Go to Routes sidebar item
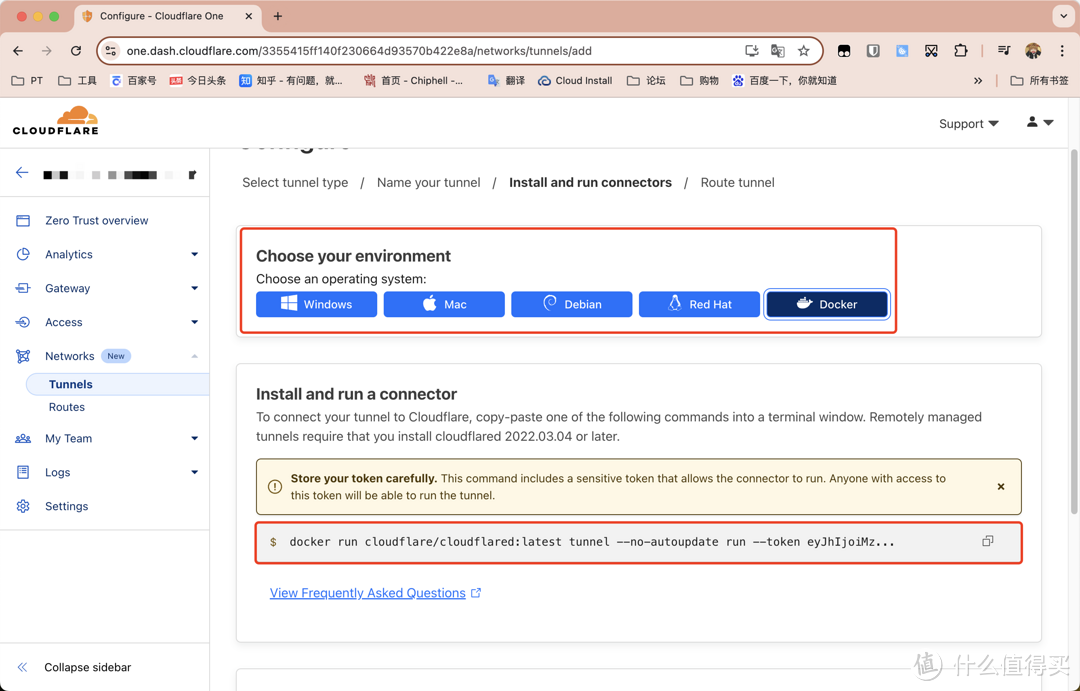The width and height of the screenshot is (1080, 691). click(67, 407)
